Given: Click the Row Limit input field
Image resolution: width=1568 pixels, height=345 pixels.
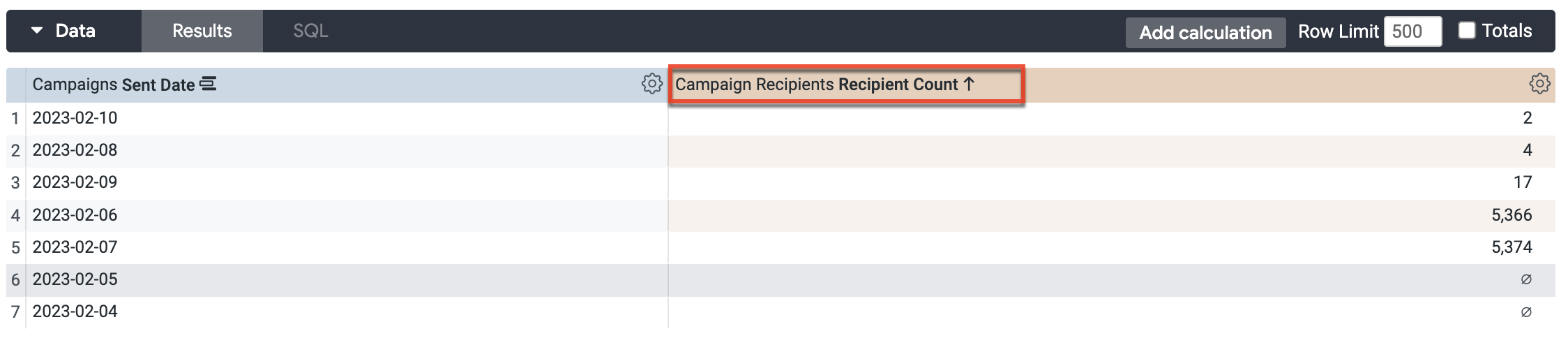Looking at the screenshot, I should click(x=1412, y=31).
